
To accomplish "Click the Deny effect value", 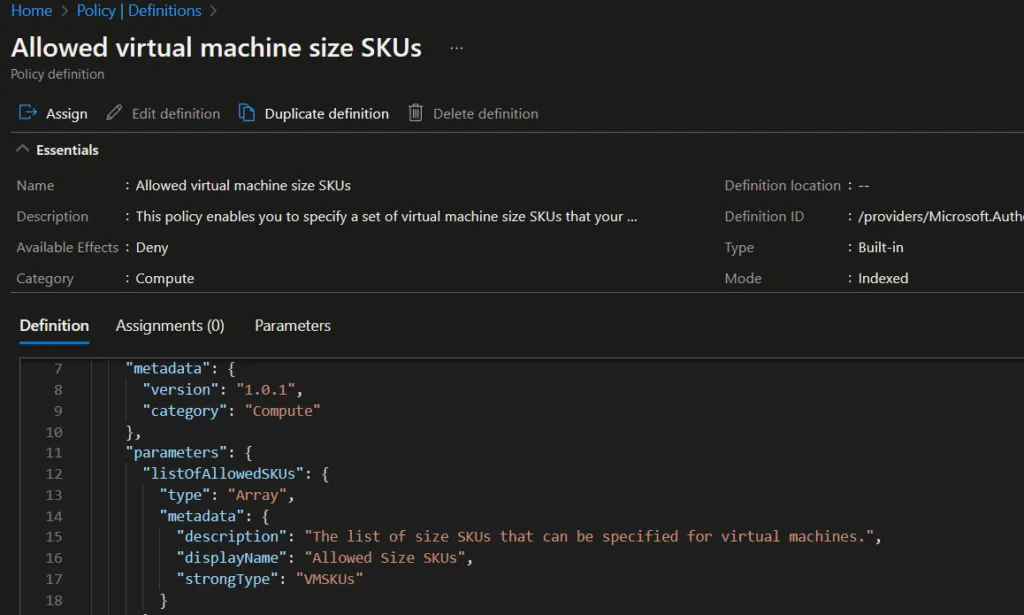I will coord(152,247).
